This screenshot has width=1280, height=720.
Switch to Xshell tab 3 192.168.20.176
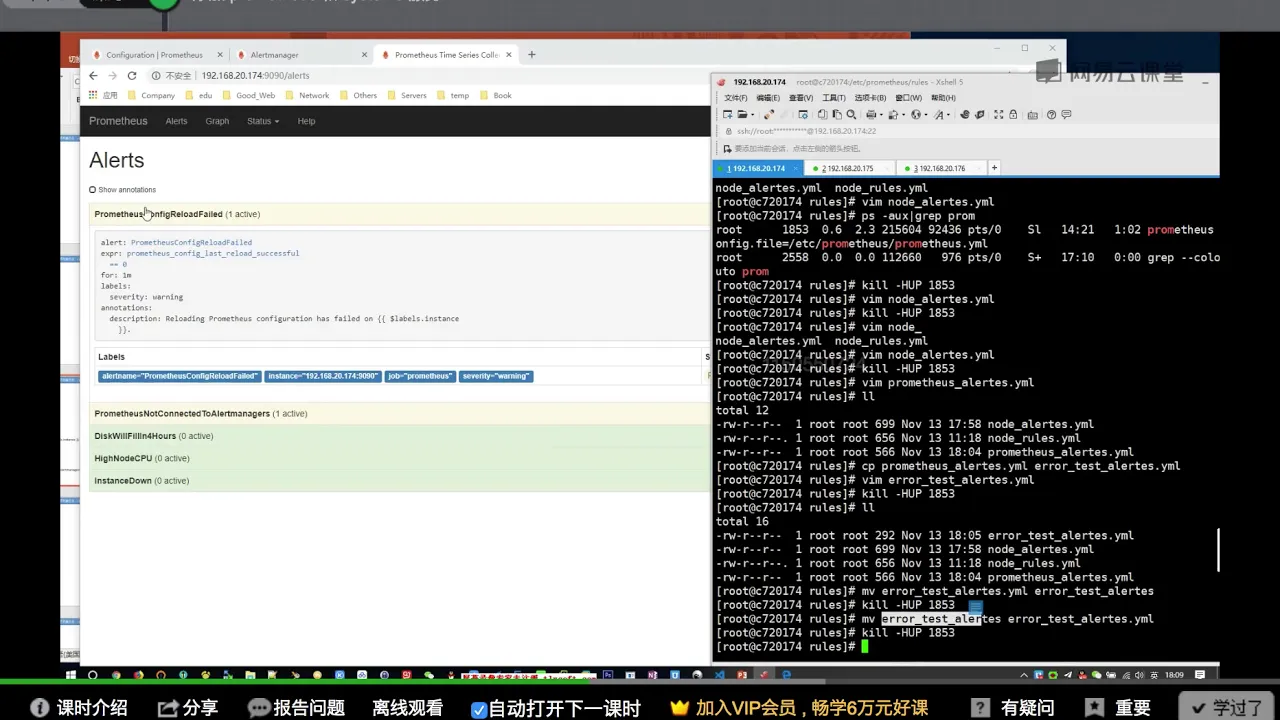click(939, 168)
